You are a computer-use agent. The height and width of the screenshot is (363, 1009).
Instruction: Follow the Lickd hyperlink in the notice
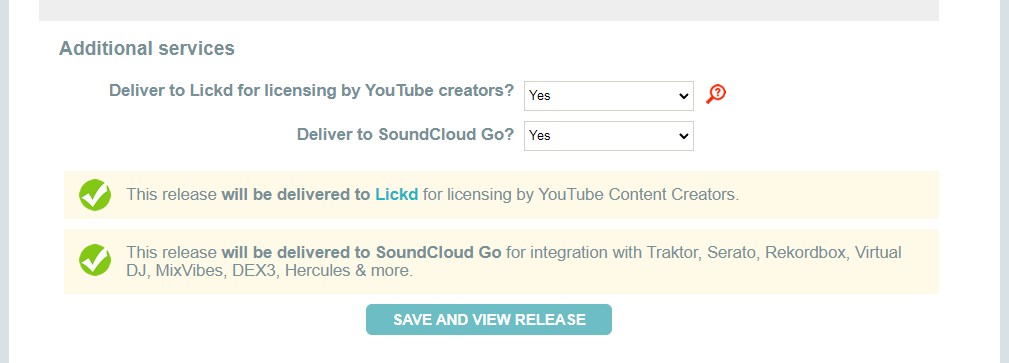[396, 194]
